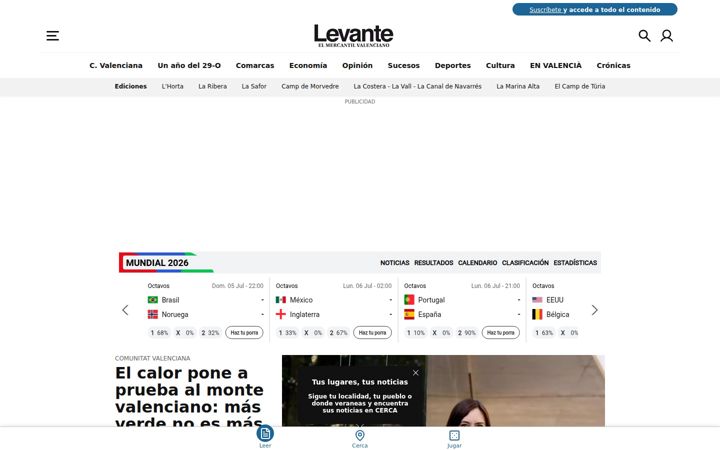Image resolution: width=720 pixels, height=450 pixels.
Task: Click 'Haz tu porra' for México-Inglaterra
Action: (x=372, y=332)
